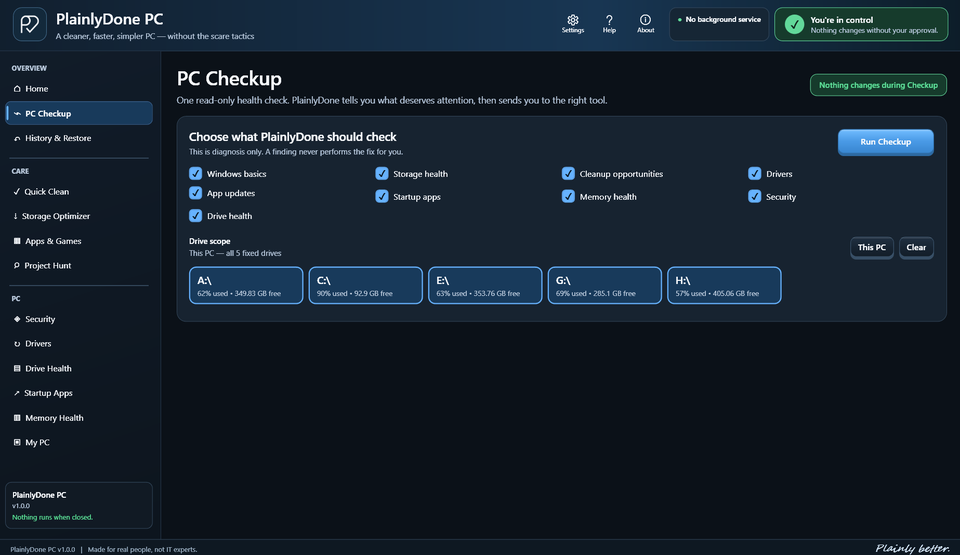960x555 pixels.
Task: Uncheck the Storage health checkbox
Action: [381, 173]
